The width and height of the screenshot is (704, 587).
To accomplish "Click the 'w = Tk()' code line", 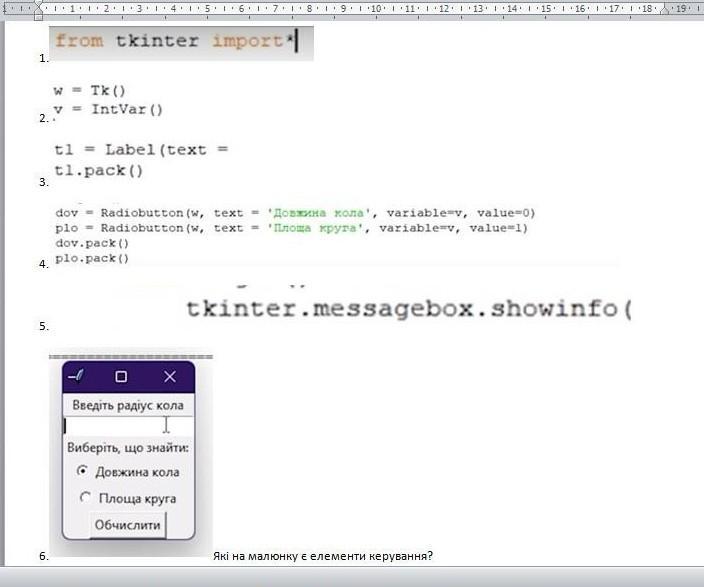I will point(89,90).
